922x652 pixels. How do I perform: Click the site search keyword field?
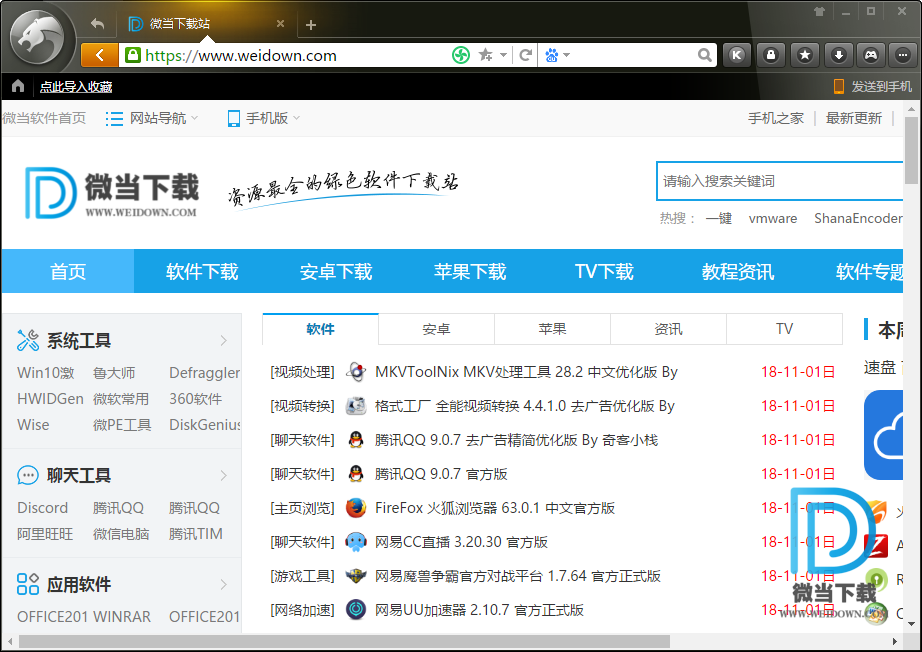tap(780, 181)
